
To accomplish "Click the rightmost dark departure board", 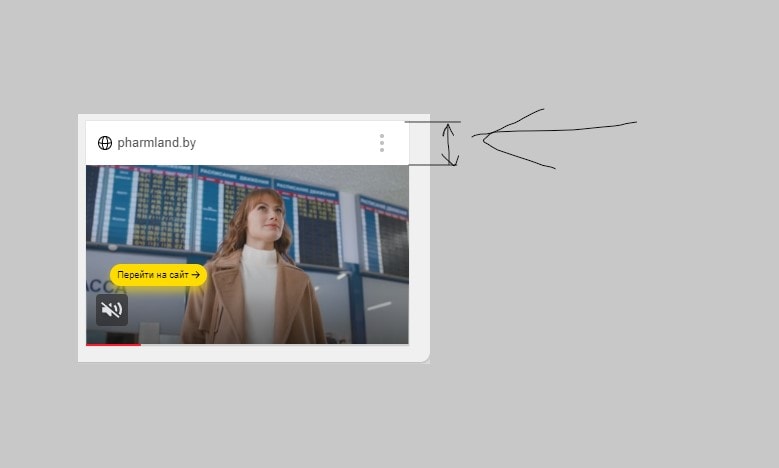I will point(383,237).
